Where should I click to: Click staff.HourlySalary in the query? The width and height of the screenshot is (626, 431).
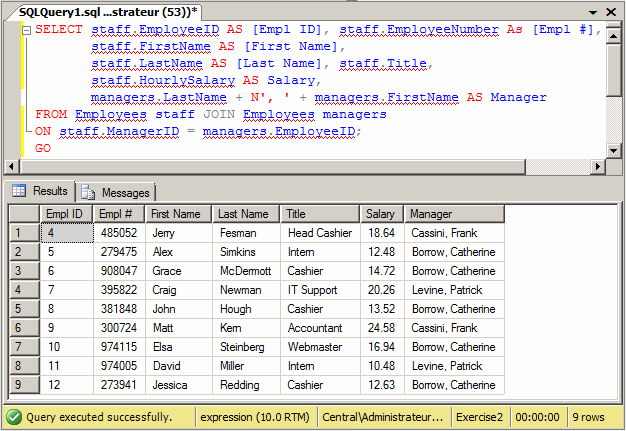click(163, 81)
